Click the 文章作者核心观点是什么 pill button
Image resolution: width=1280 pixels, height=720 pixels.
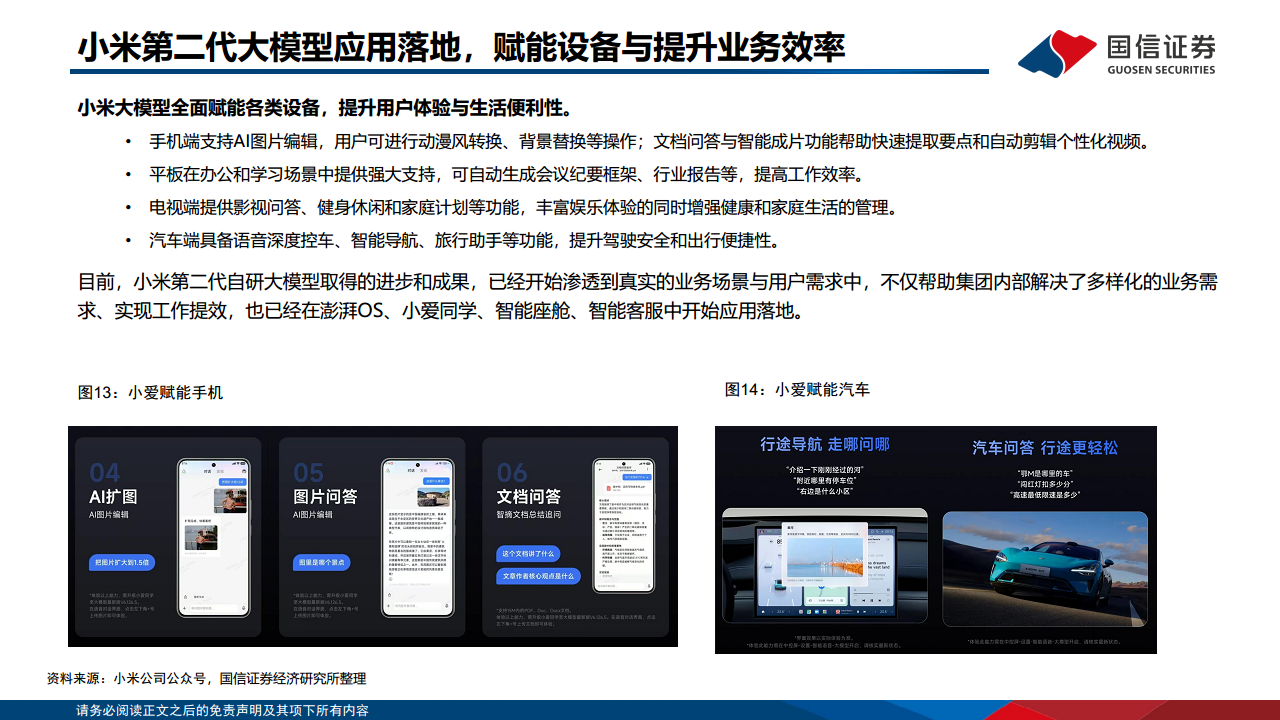(x=538, y=576)
